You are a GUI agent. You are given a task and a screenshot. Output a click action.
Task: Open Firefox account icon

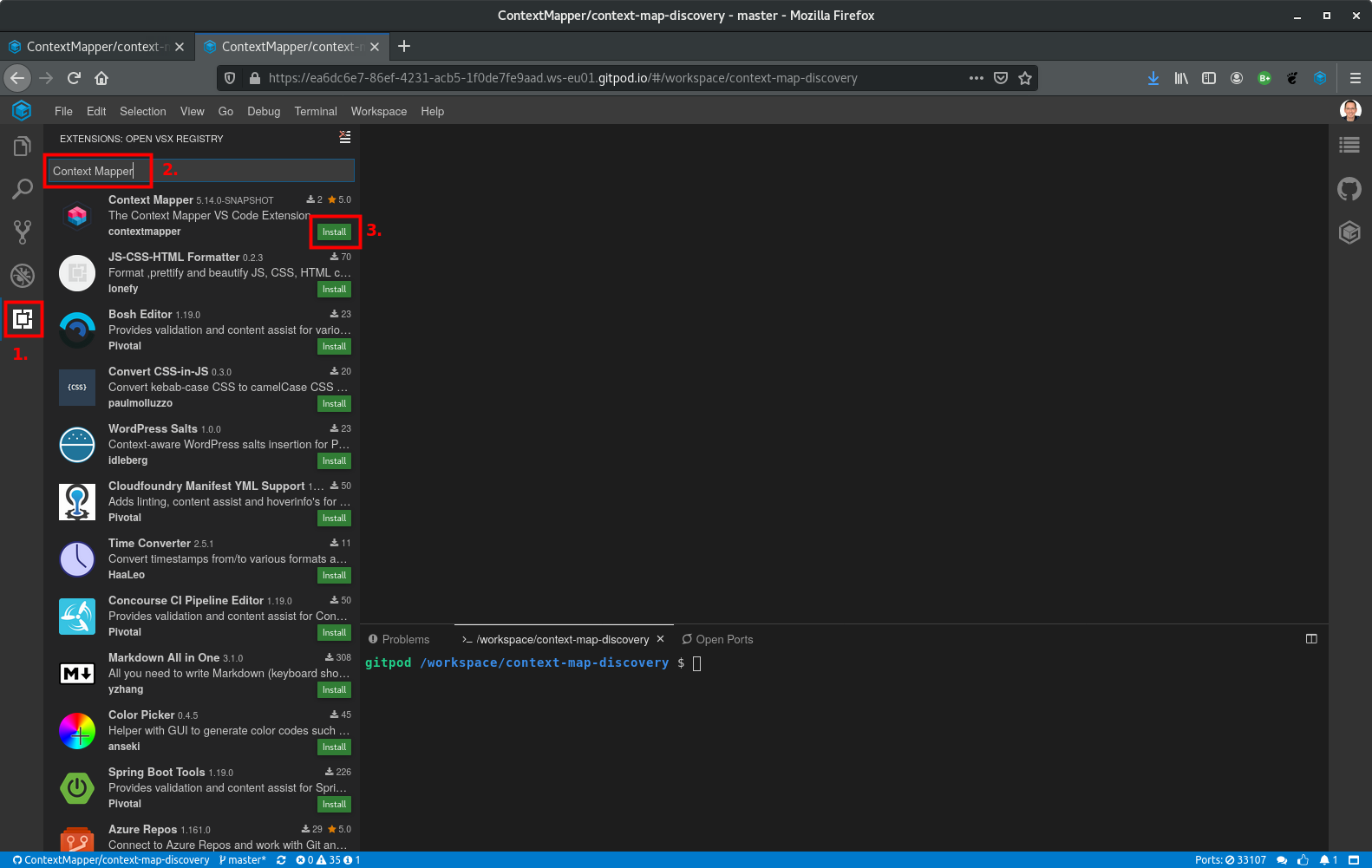[1237, 78]
